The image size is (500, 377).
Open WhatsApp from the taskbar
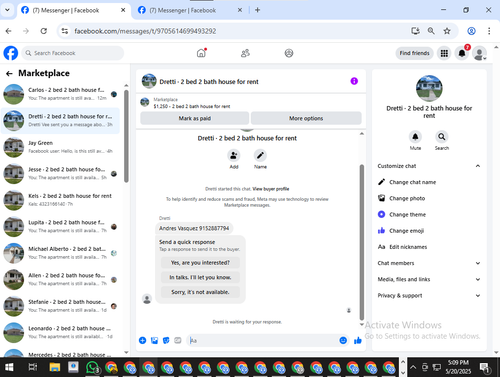tap(92, 367)
